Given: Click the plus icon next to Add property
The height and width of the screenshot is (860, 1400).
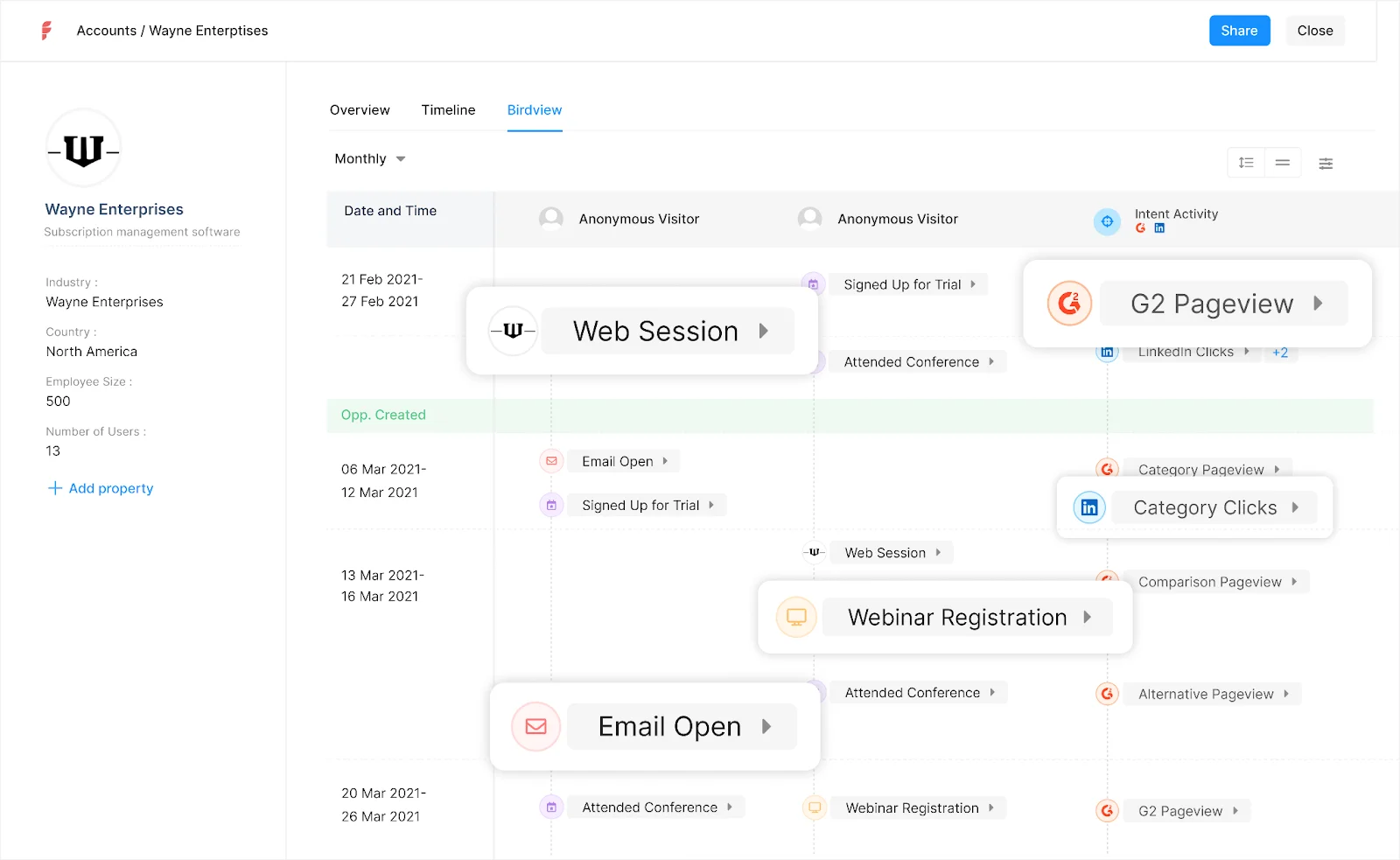Looking at the screenshot, I should [x=55, y=488].
